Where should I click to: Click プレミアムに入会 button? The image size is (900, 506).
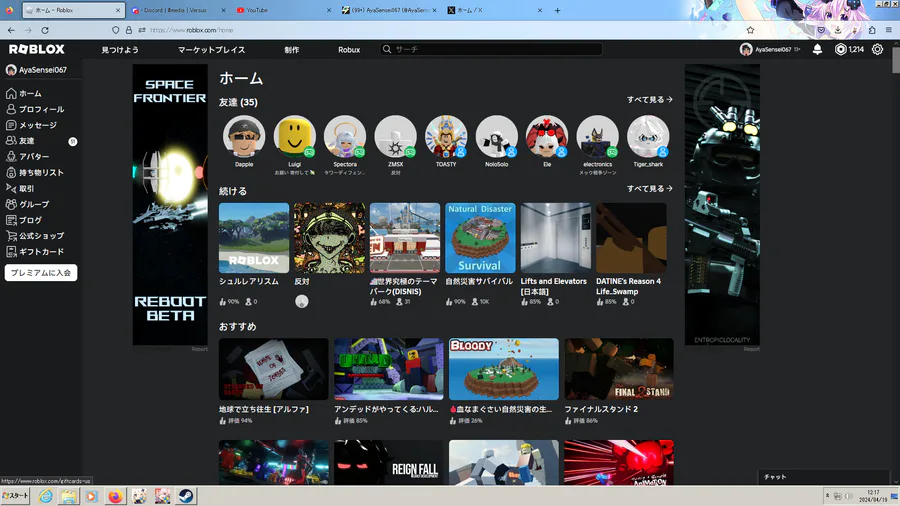(x=41, y=273)
